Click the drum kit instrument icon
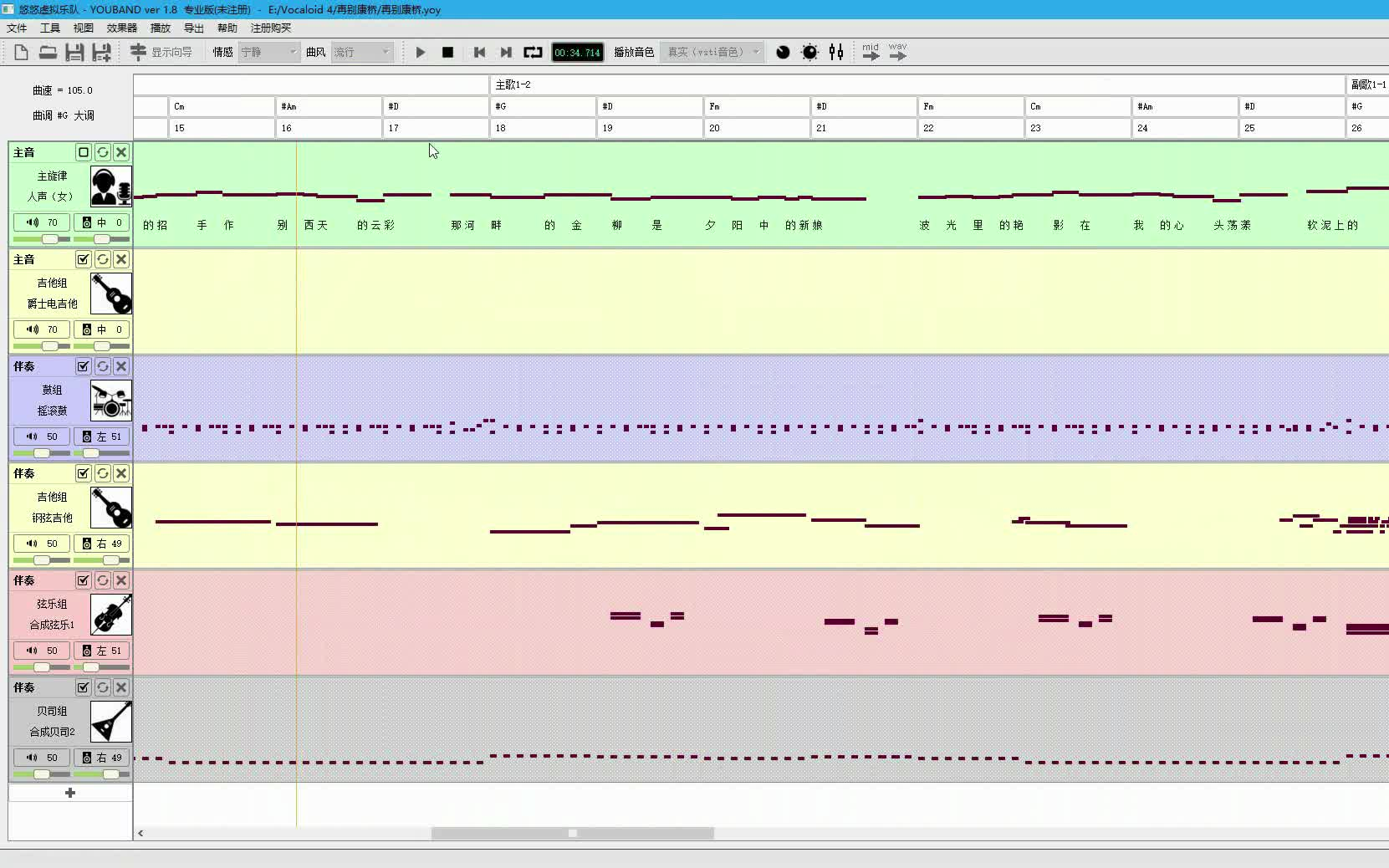 [x=111, y=401]
